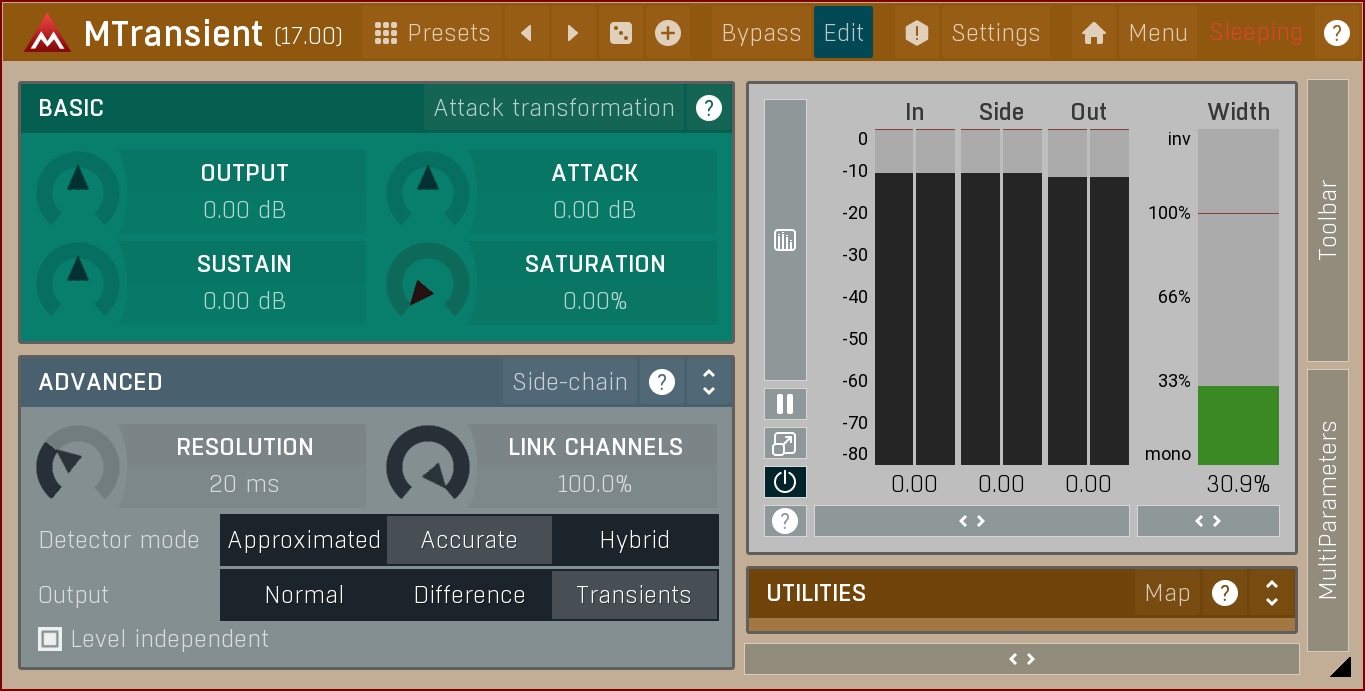Screen dimensions: 1365x691
Task: Adjust the Attack knob
Action: (427, 189)
